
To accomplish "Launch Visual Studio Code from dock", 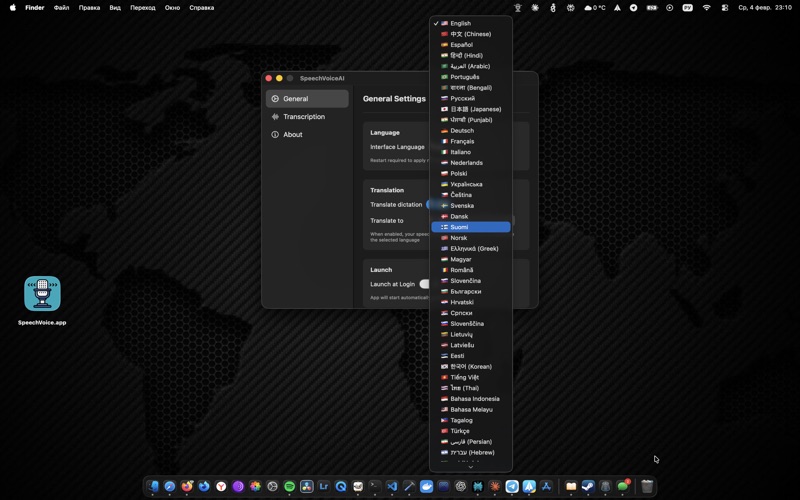I will coord(392,487).
